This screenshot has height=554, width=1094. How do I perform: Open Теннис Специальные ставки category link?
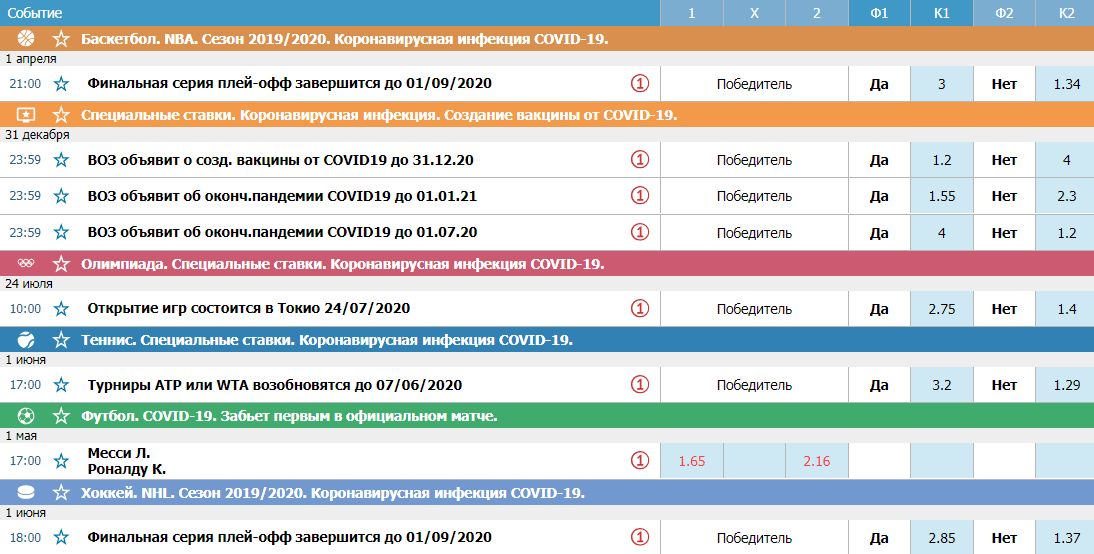327,340
